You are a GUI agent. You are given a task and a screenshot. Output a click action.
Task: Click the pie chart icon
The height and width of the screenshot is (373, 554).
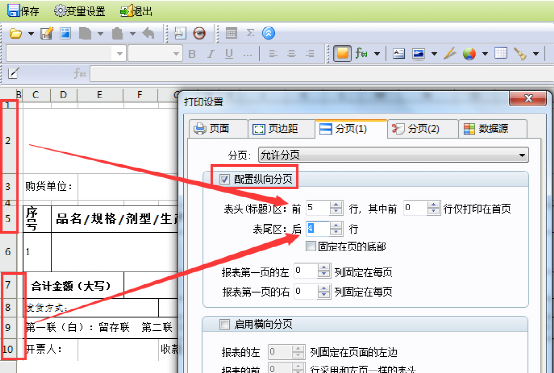click(470, 54)
